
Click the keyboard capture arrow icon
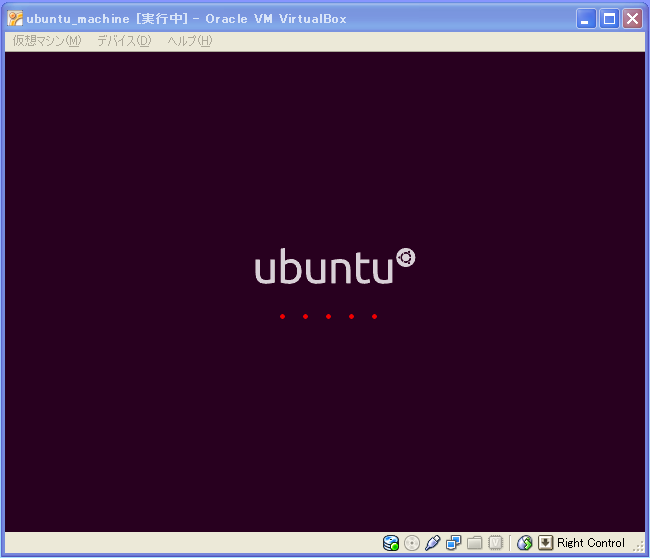(x=545, y=543)
